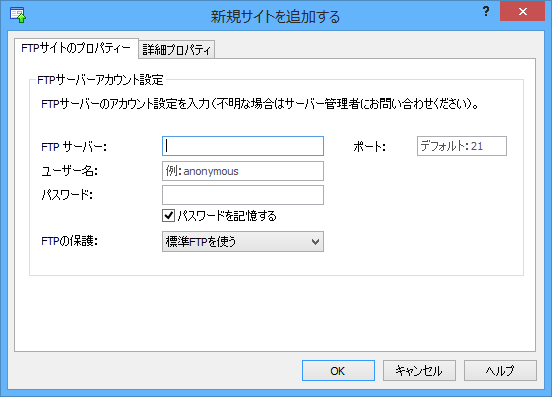Viewport: 552px width, 397px height.
Task: Open help with the ヘルプ button
Action: (x=500, y=370)
